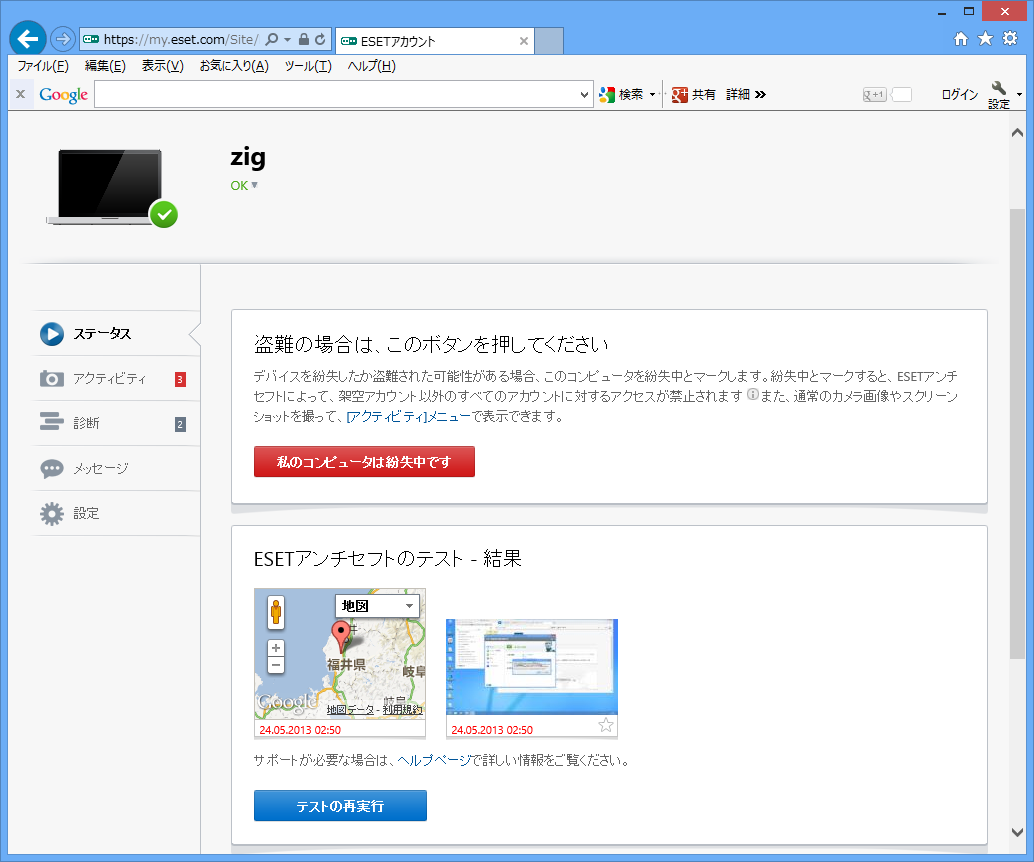Open the 地図 map type dropdown
This screenshot has height=862, width=1034.
tap(377, 606)
